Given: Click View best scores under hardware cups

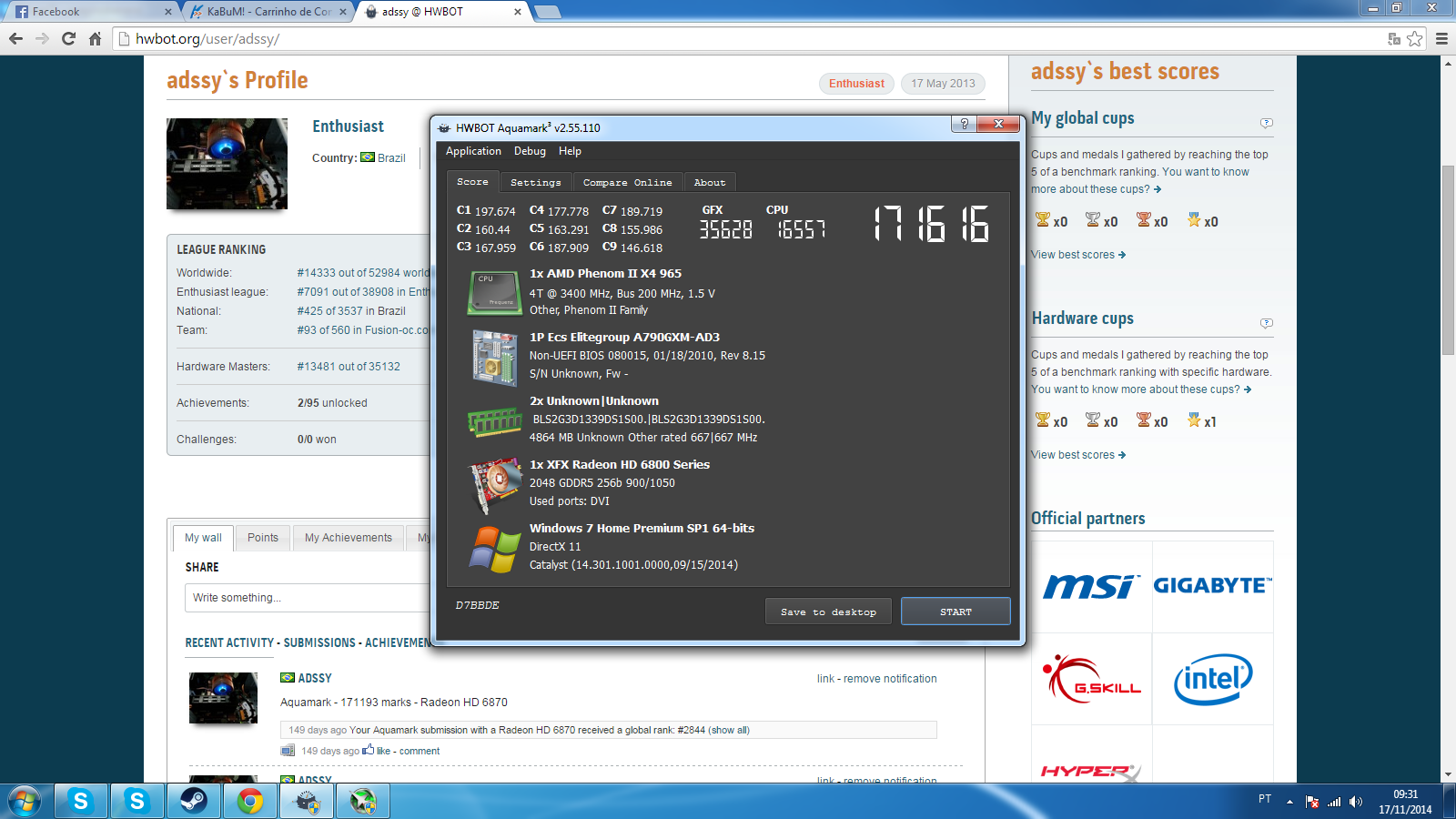Looking at the screenshot, I should pyautogui.click(x=1078, y=455).
